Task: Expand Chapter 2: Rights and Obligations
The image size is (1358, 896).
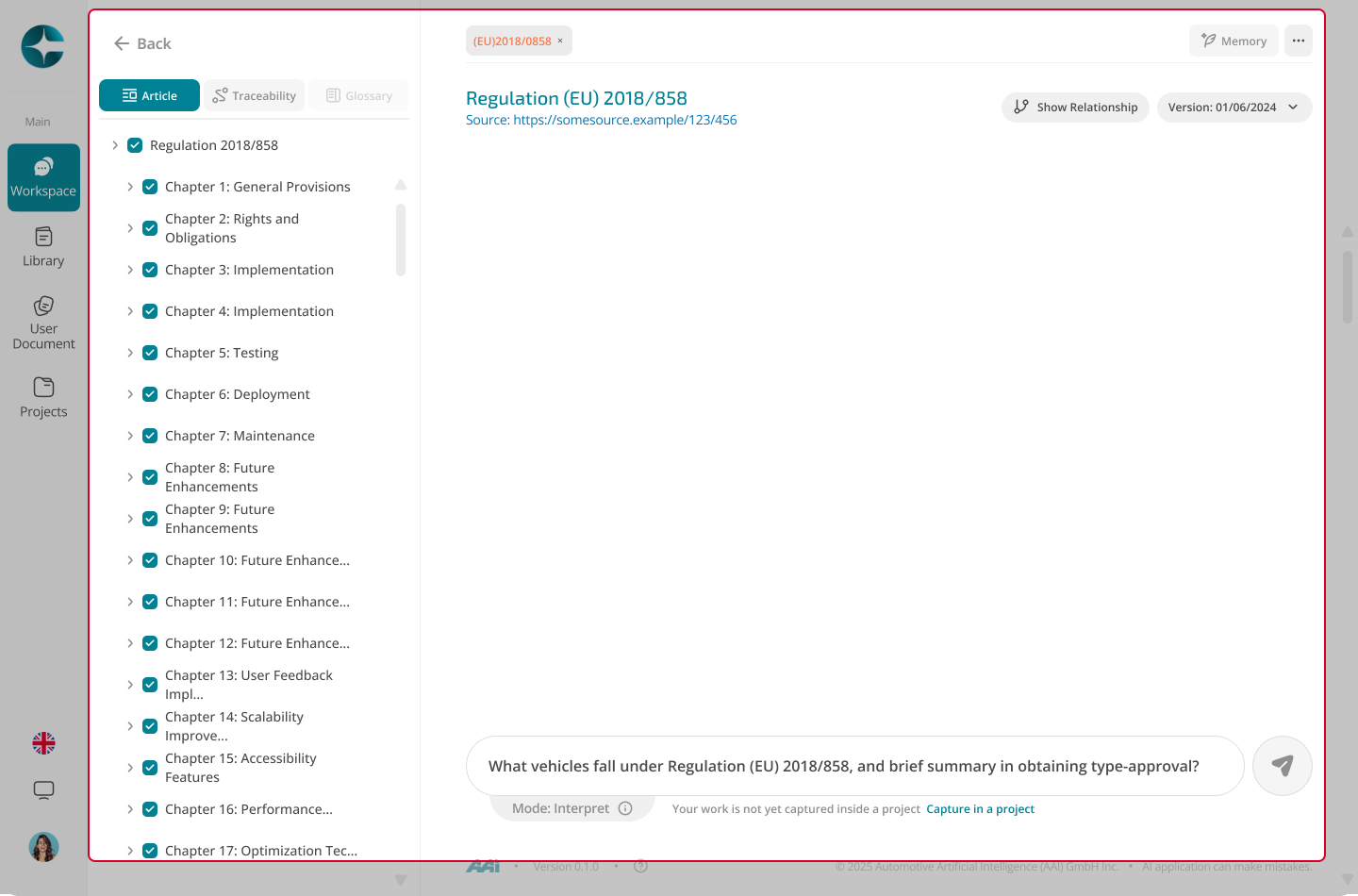Action: 130,228
